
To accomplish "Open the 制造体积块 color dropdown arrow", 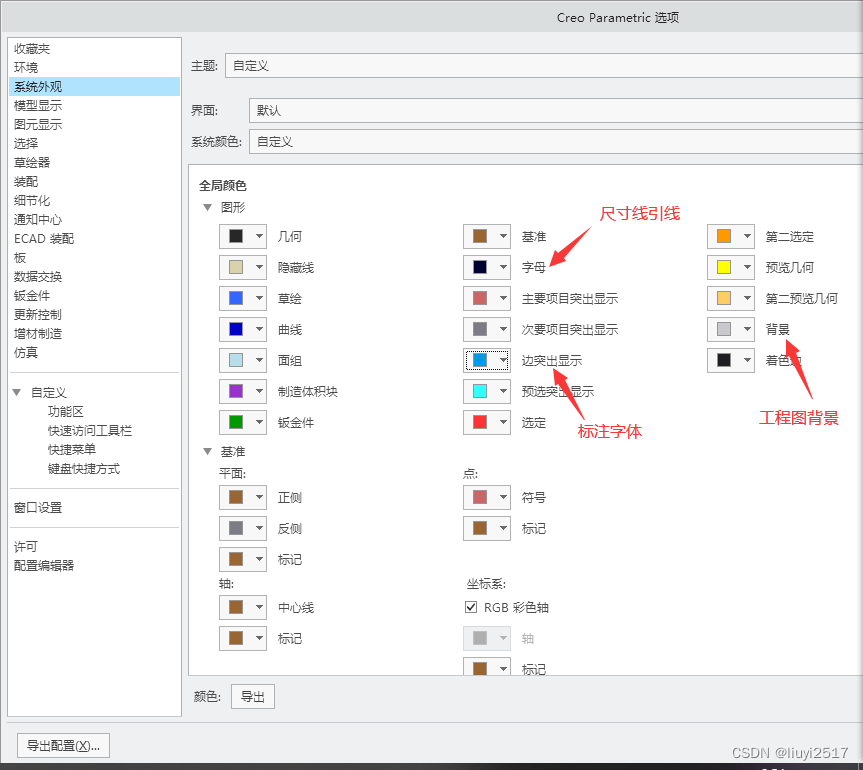I will pyautogui.click(x=259, y=391).
